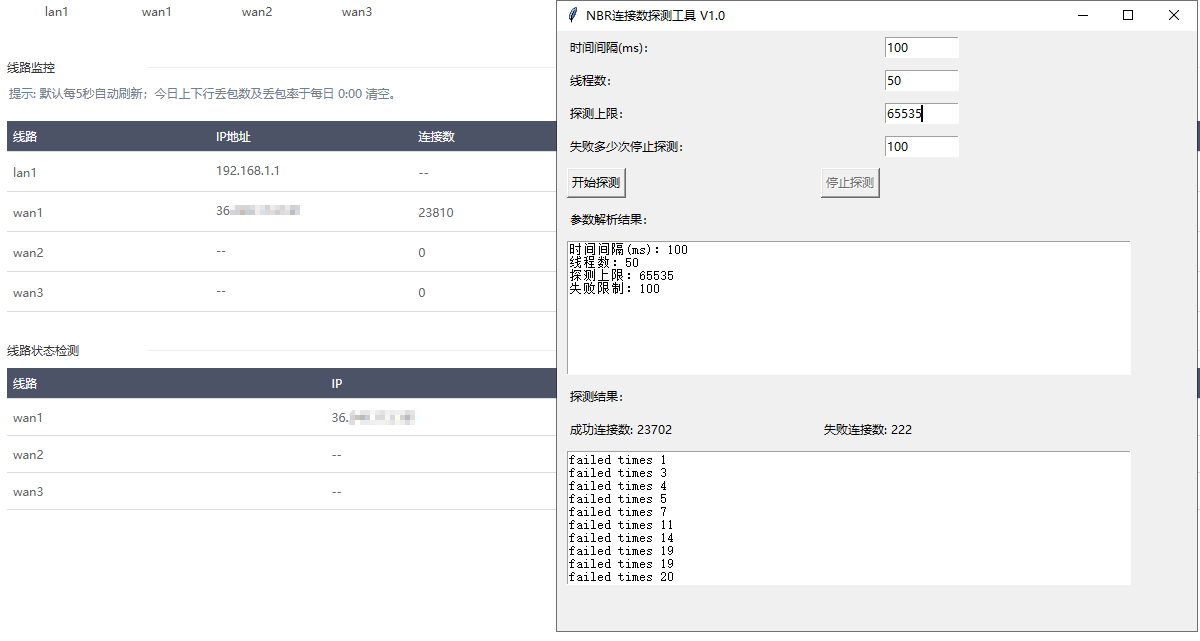Go to the wan3 tab at top
Viewport: 1200px width, 641px height.
coord(357,12)
